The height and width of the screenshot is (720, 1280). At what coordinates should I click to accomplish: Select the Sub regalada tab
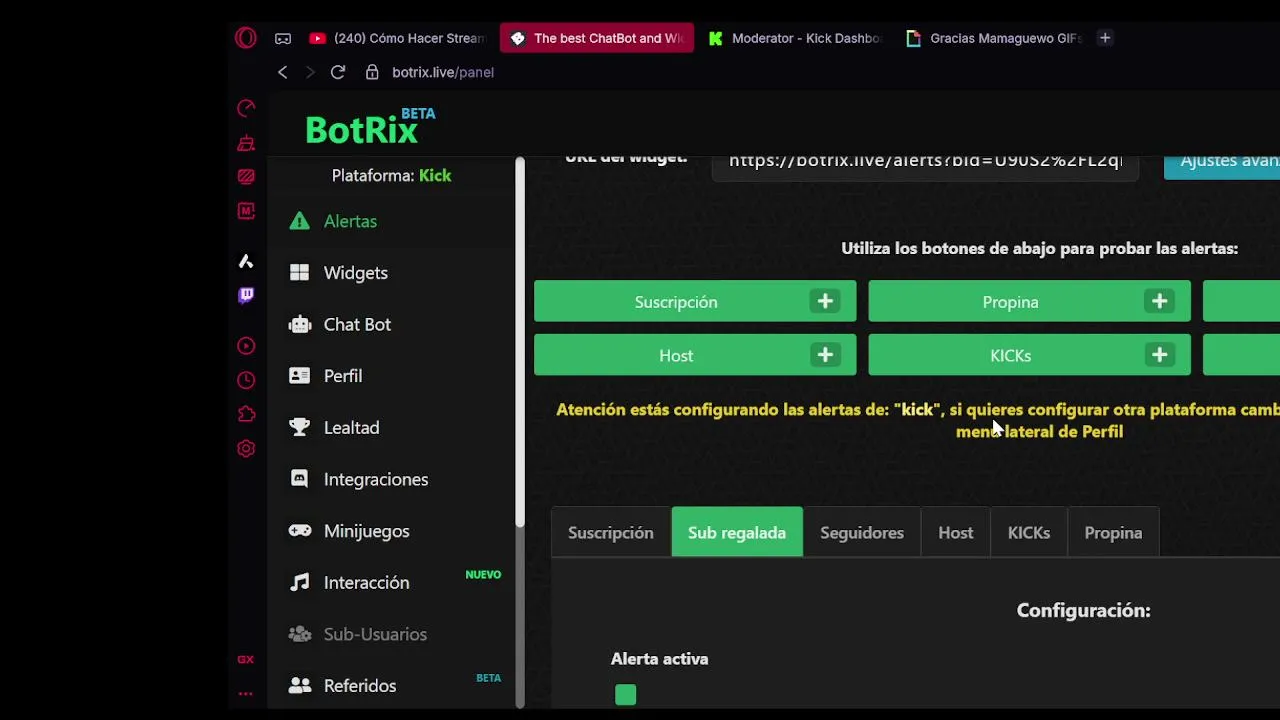pos(737,532)
